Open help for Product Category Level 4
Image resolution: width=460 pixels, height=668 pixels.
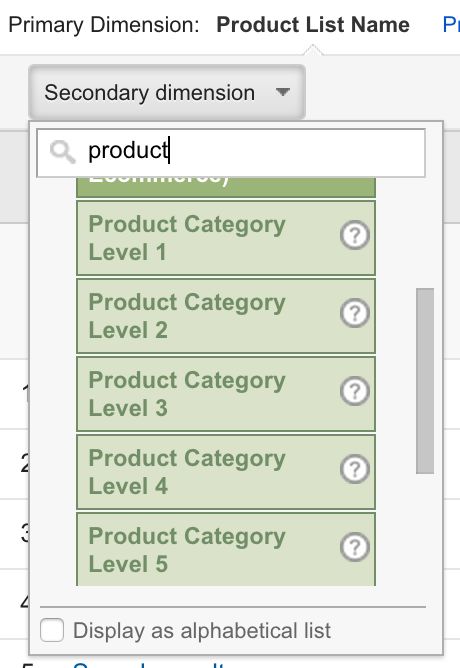355,469
